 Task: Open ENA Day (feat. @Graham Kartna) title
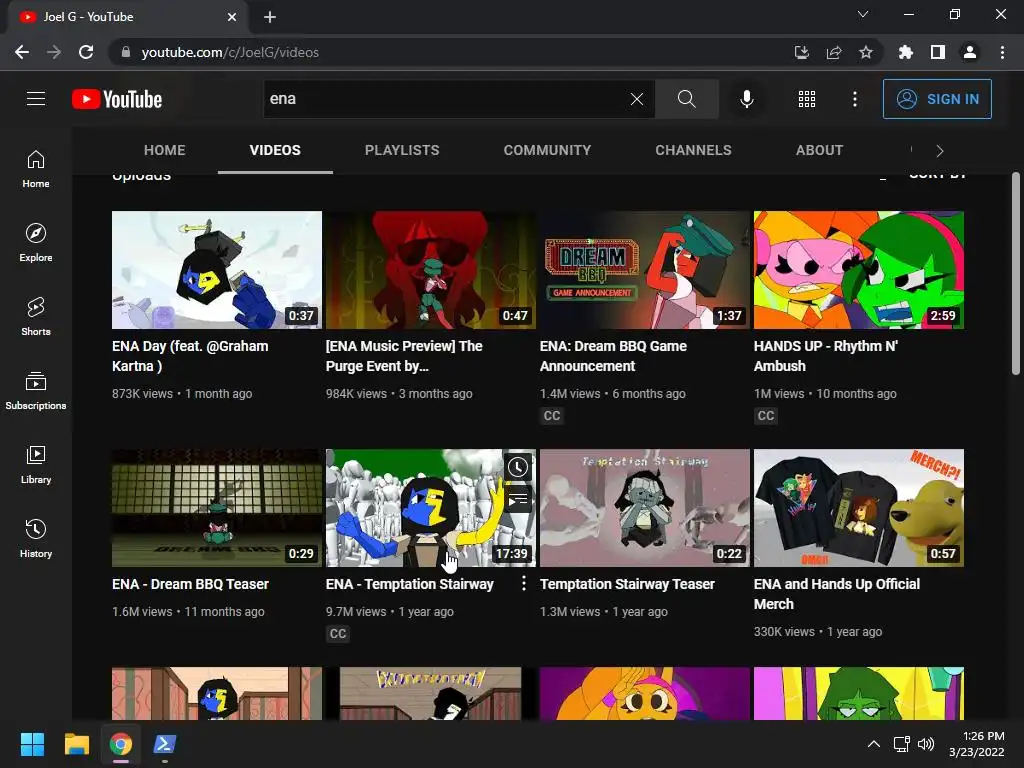pos(190,356)
